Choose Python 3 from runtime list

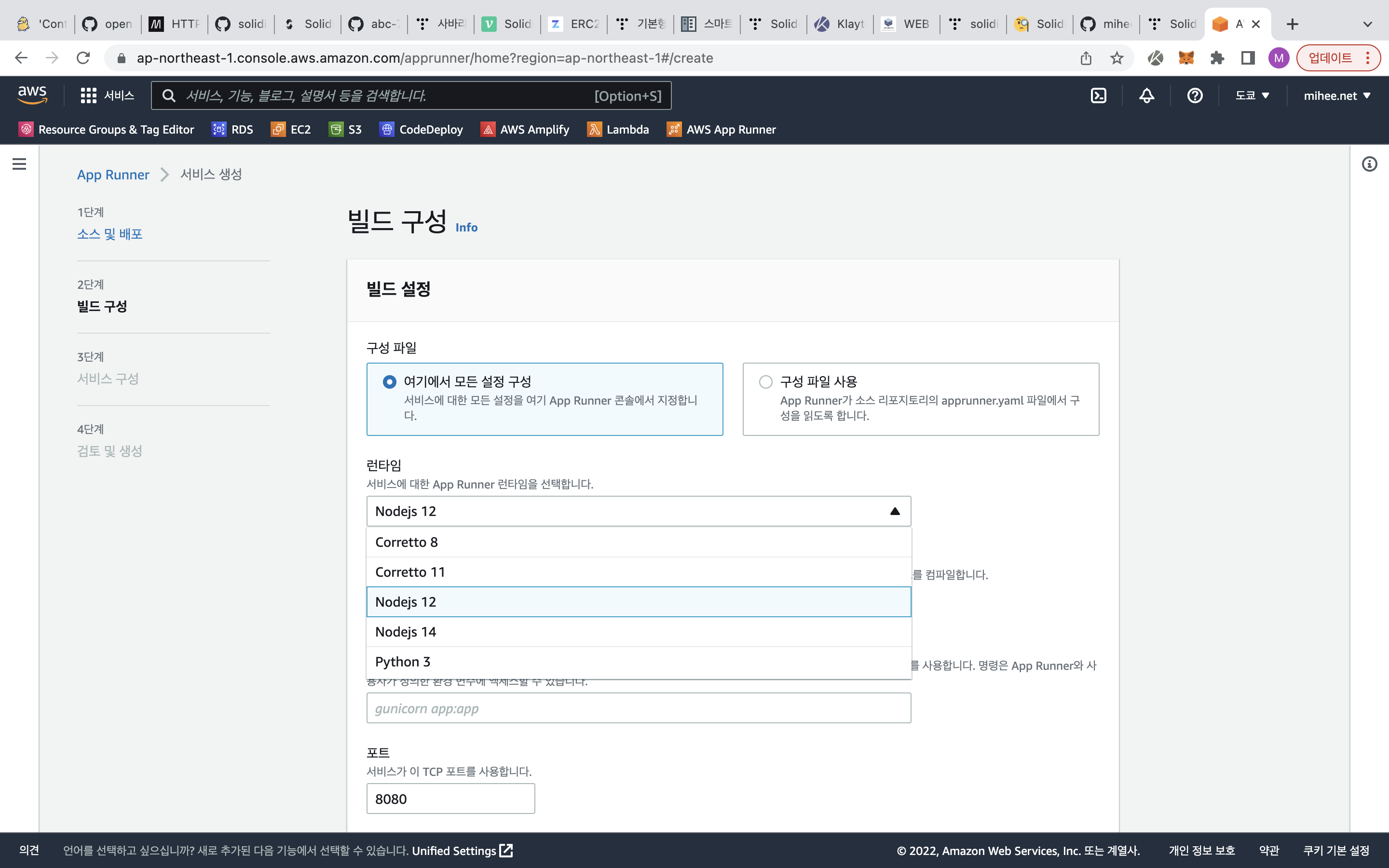pos(638,661)
